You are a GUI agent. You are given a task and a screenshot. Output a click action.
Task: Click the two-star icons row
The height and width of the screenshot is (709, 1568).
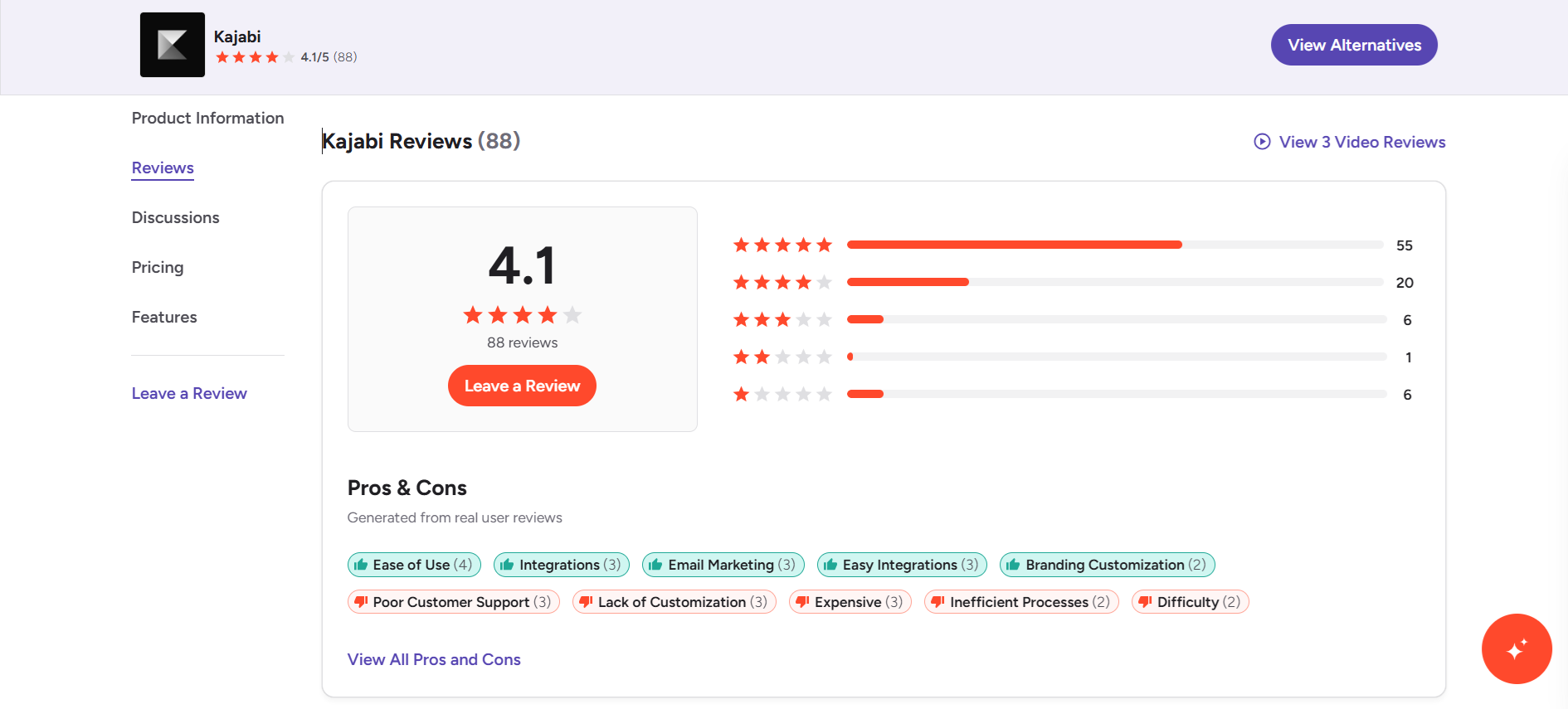[x=782, y=357]
